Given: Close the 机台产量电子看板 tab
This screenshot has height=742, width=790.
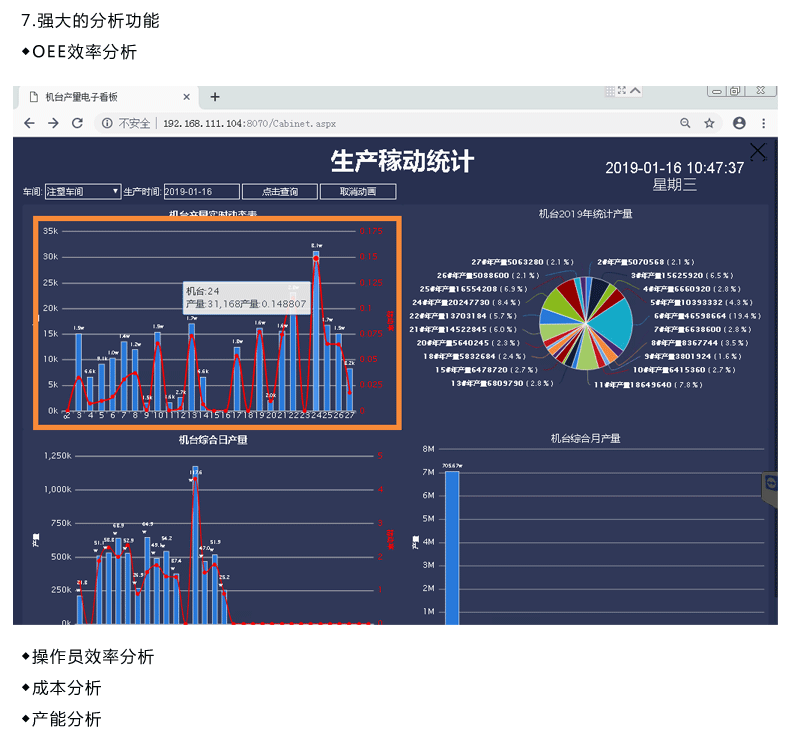Looking at the screenshot, I should tap(186, 97).
